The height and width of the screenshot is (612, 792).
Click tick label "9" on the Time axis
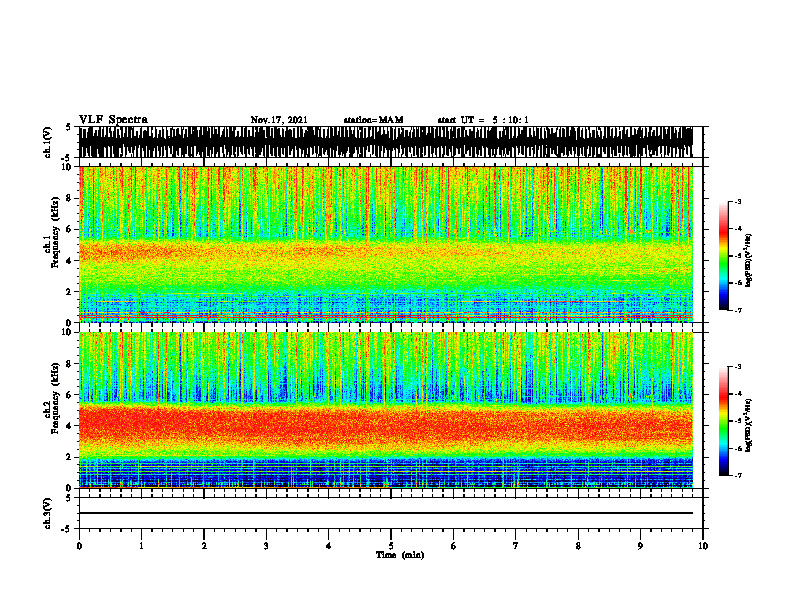tap(640, 546)
